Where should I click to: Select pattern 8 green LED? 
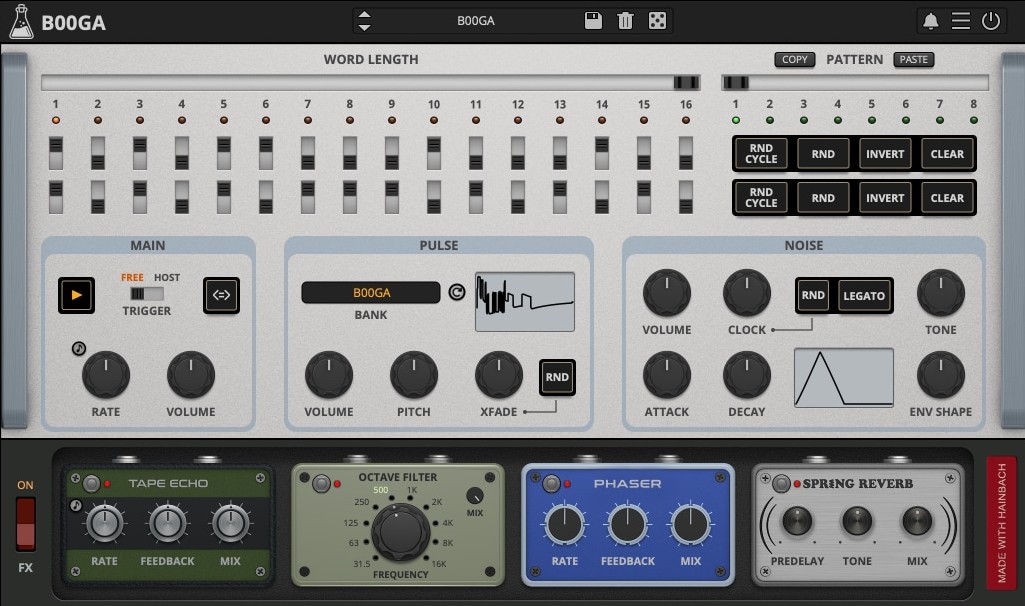(x=973, y=120)
